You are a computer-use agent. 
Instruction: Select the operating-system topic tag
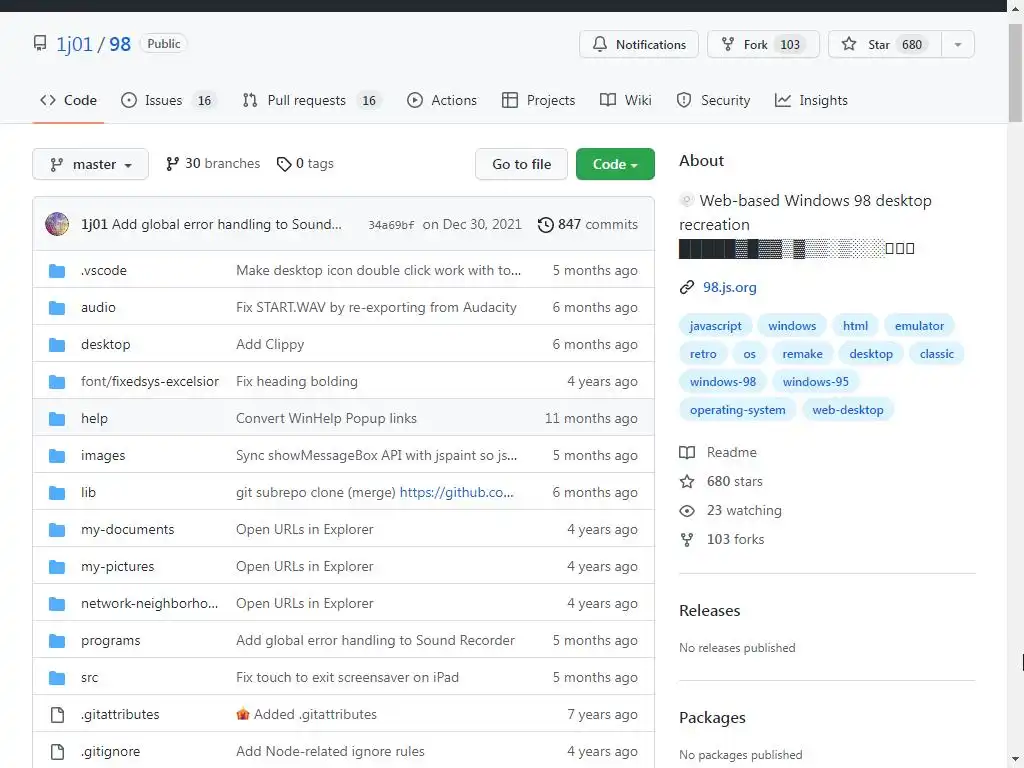tap(737, 410)
